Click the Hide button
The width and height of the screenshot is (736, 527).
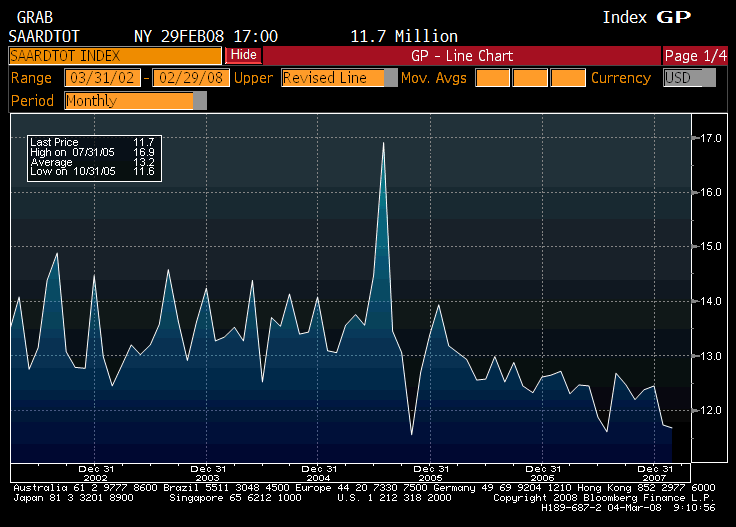click(244, 55)
